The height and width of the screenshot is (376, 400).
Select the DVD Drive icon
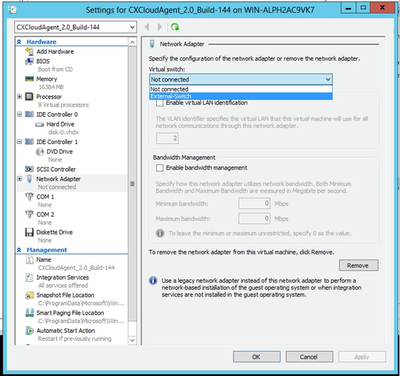(40, 152)
